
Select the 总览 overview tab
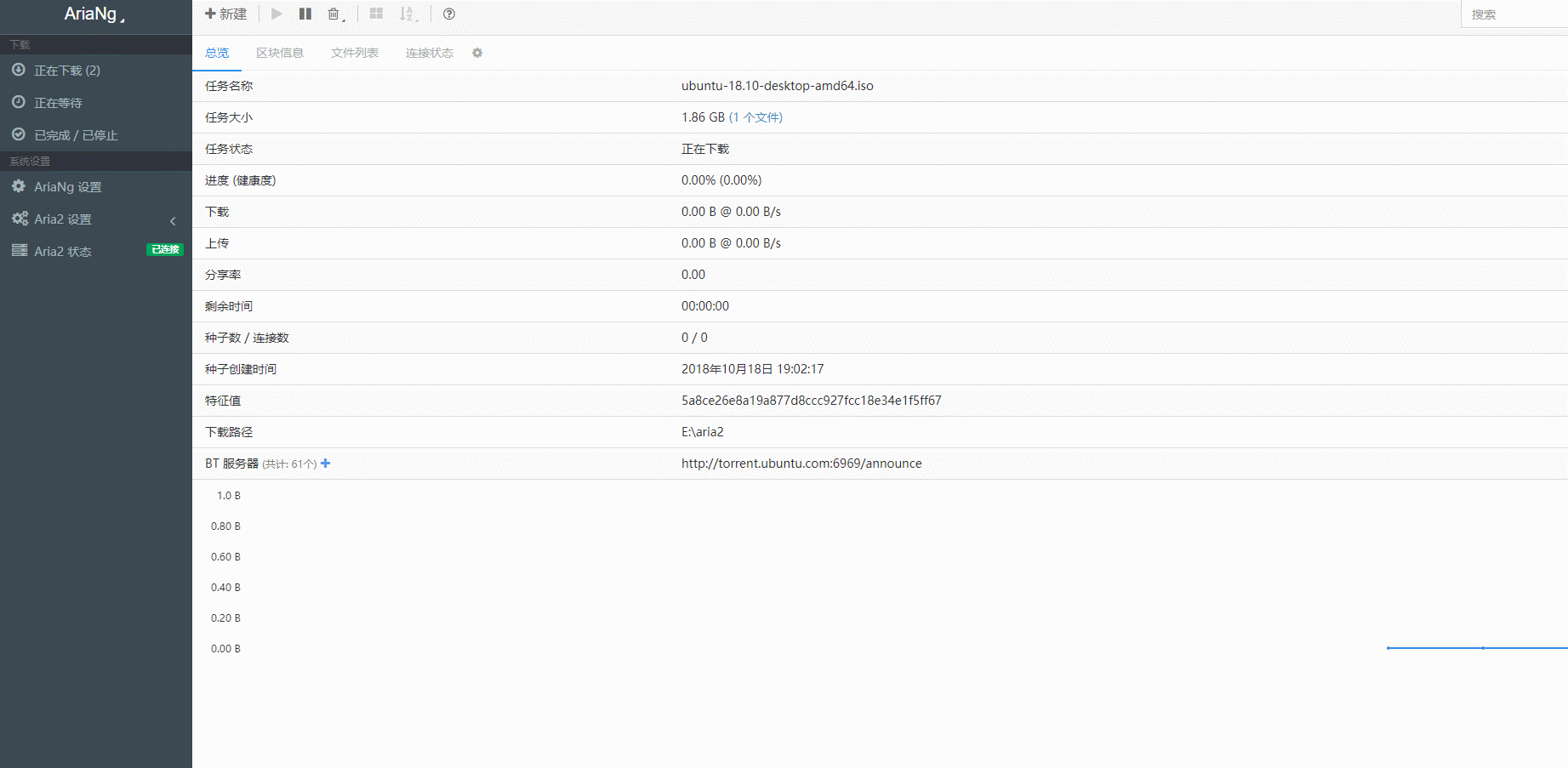pos(217,53)
